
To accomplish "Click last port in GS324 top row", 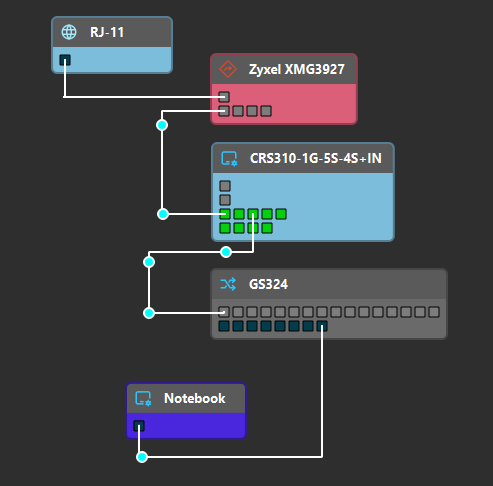I will click(434, 312).
